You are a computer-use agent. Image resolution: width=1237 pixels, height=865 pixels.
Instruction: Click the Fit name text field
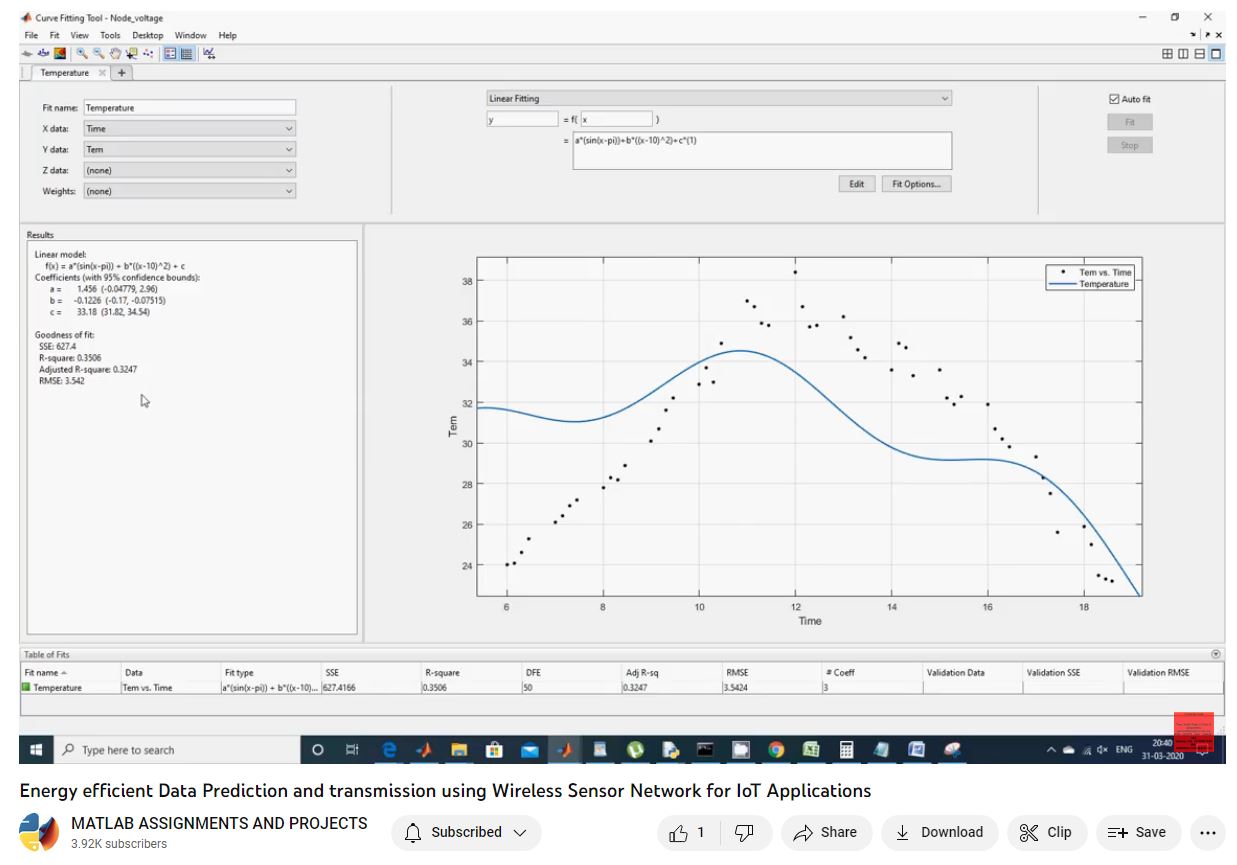(x=189, y=108)
